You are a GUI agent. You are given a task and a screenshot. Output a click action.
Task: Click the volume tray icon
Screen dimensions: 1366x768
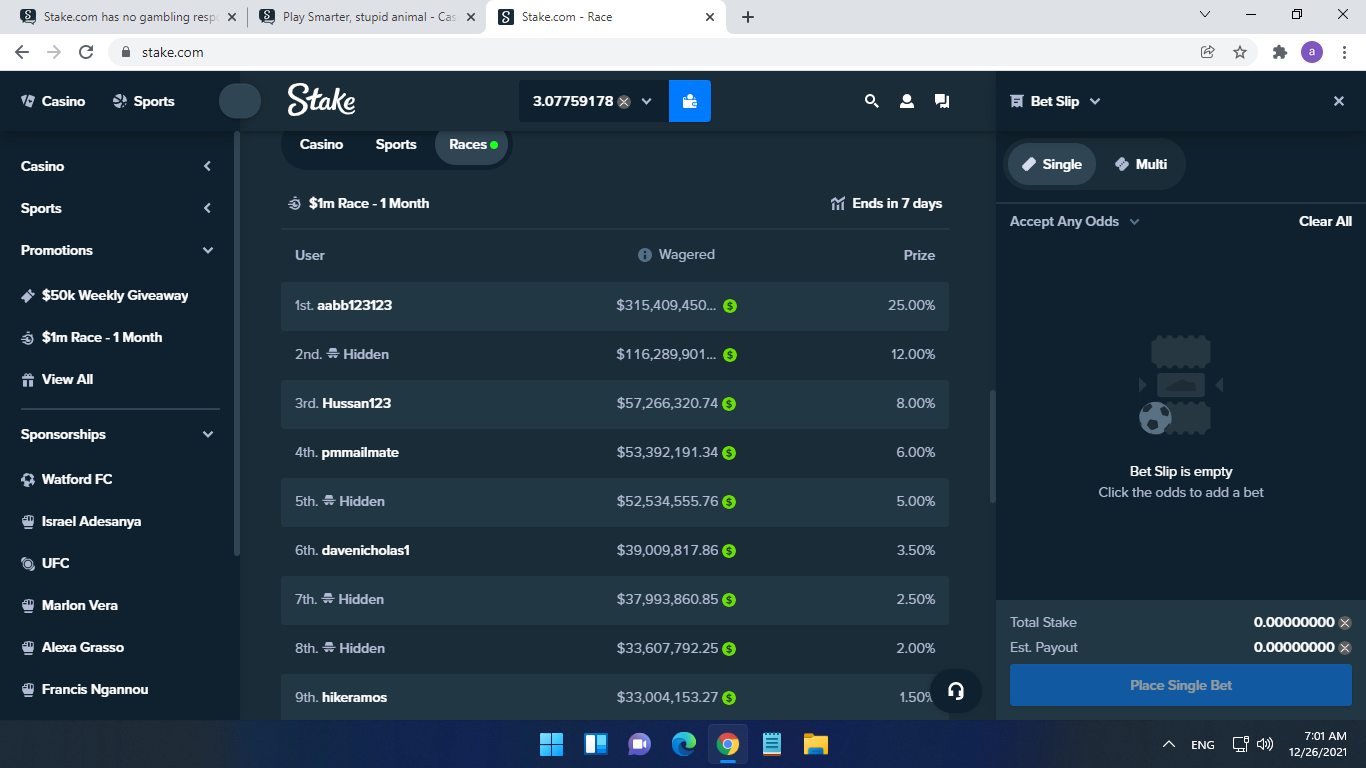pyautogui.click(x=1265, y=744)
